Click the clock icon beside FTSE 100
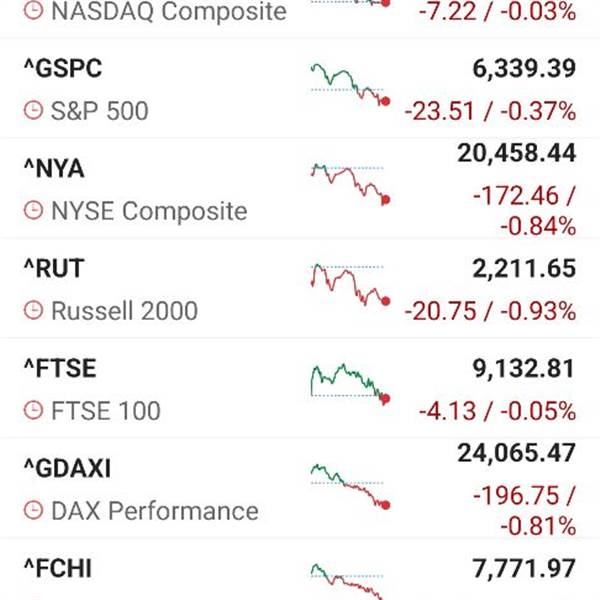 pos(33,410)
